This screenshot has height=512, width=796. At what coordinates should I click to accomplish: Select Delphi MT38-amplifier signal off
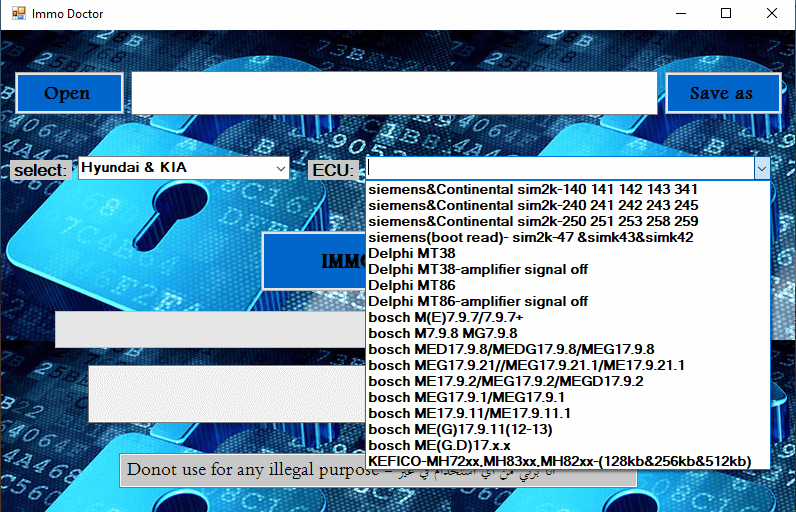[x=478, y=269]
